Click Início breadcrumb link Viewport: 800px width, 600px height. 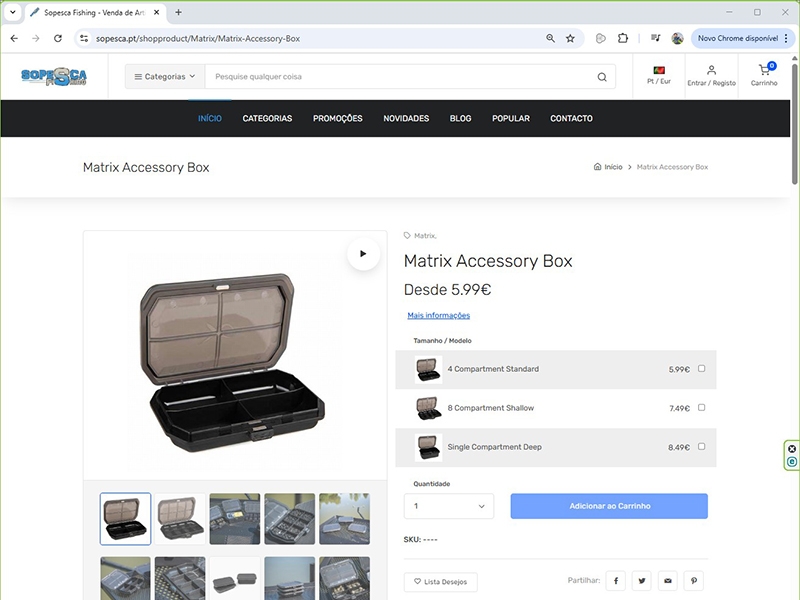[x=613, y=167]
